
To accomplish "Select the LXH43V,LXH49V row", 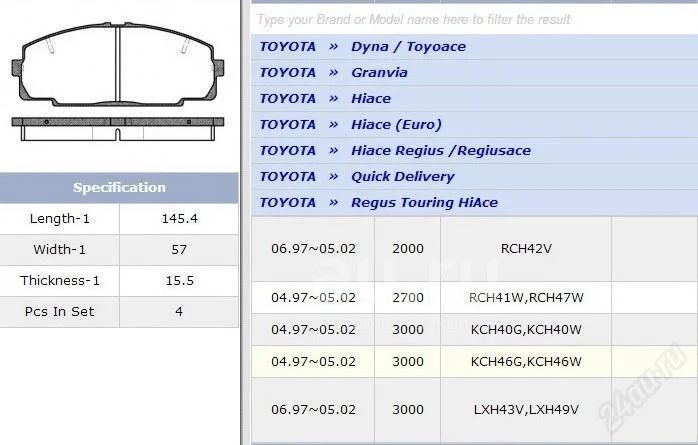I will click(x=525, y=410).
